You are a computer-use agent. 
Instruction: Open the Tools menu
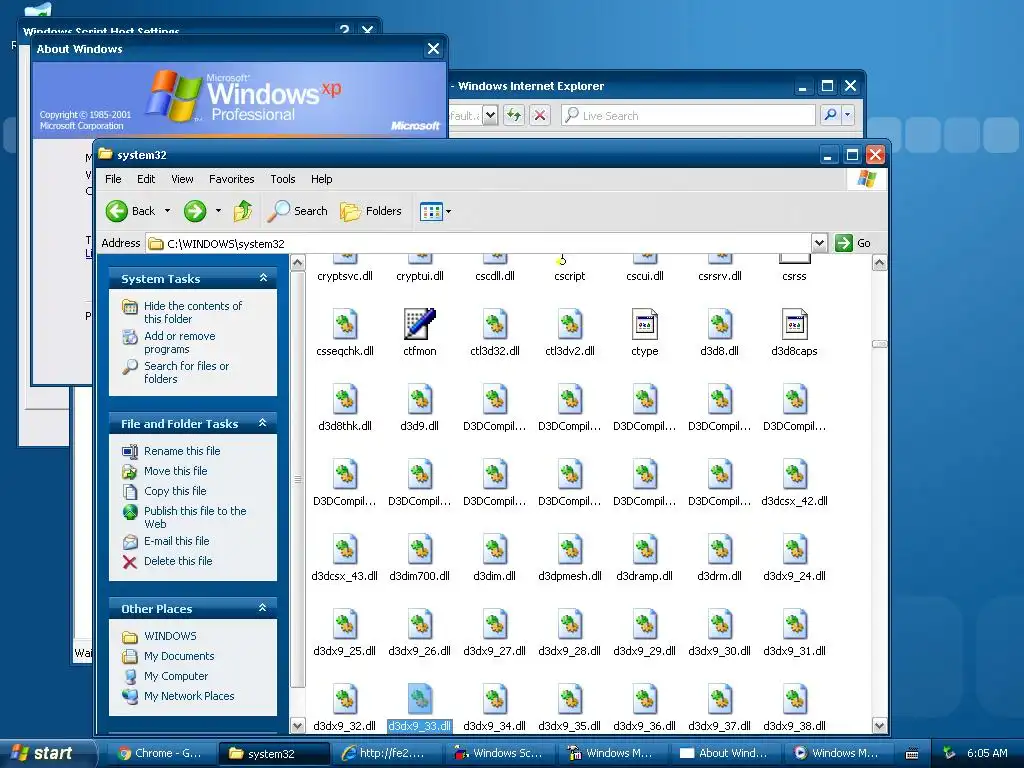pos(283,179)
